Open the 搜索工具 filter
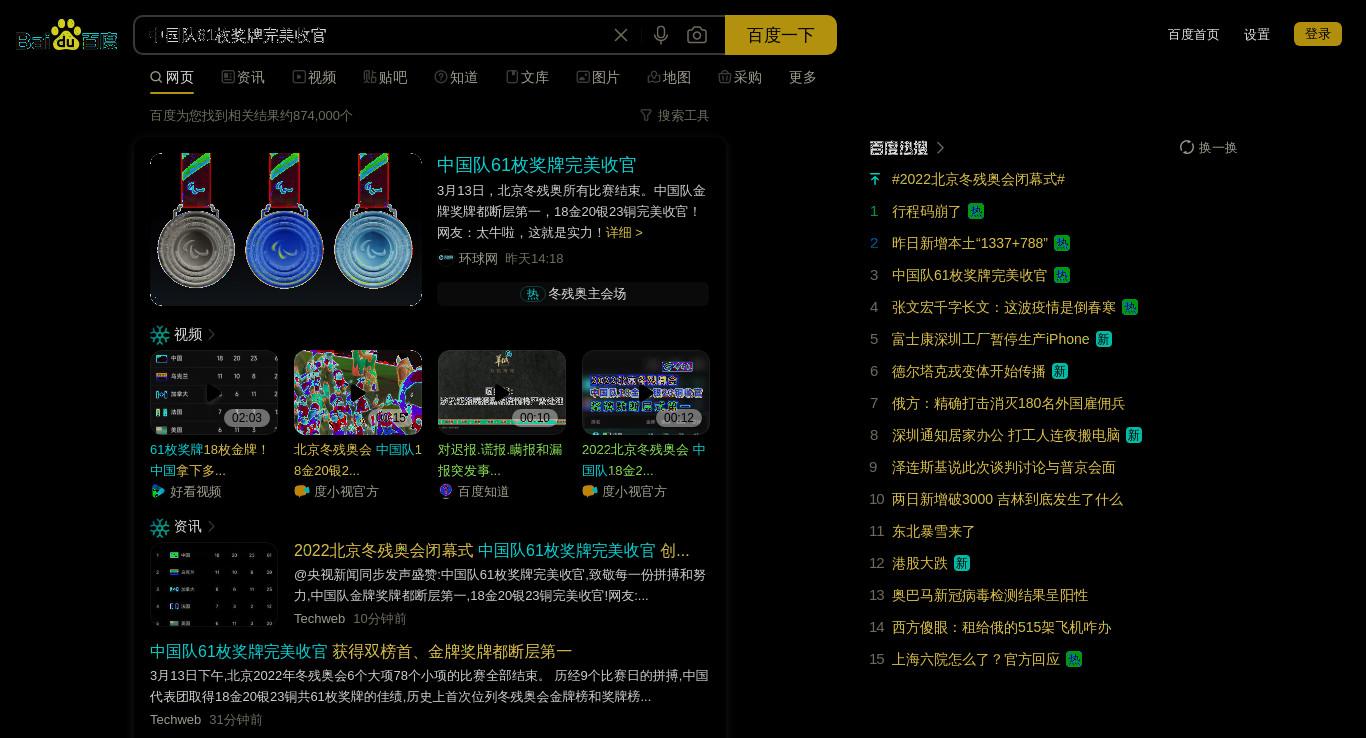1366x738 pixels. pos(674,115)
